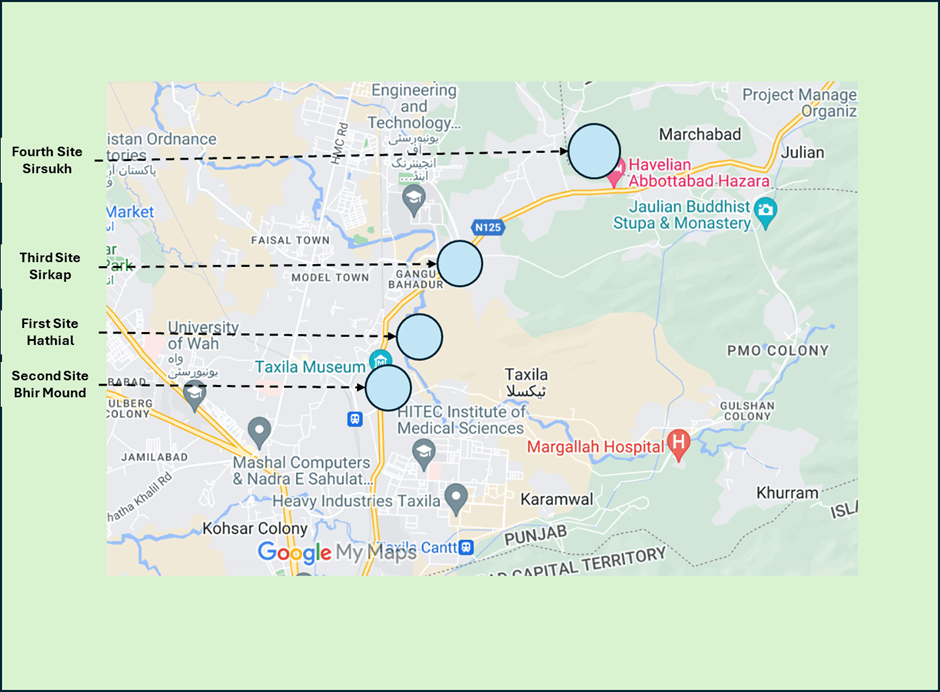Open the Google My Maps logo link
The image size is (940, 692).
336,553
